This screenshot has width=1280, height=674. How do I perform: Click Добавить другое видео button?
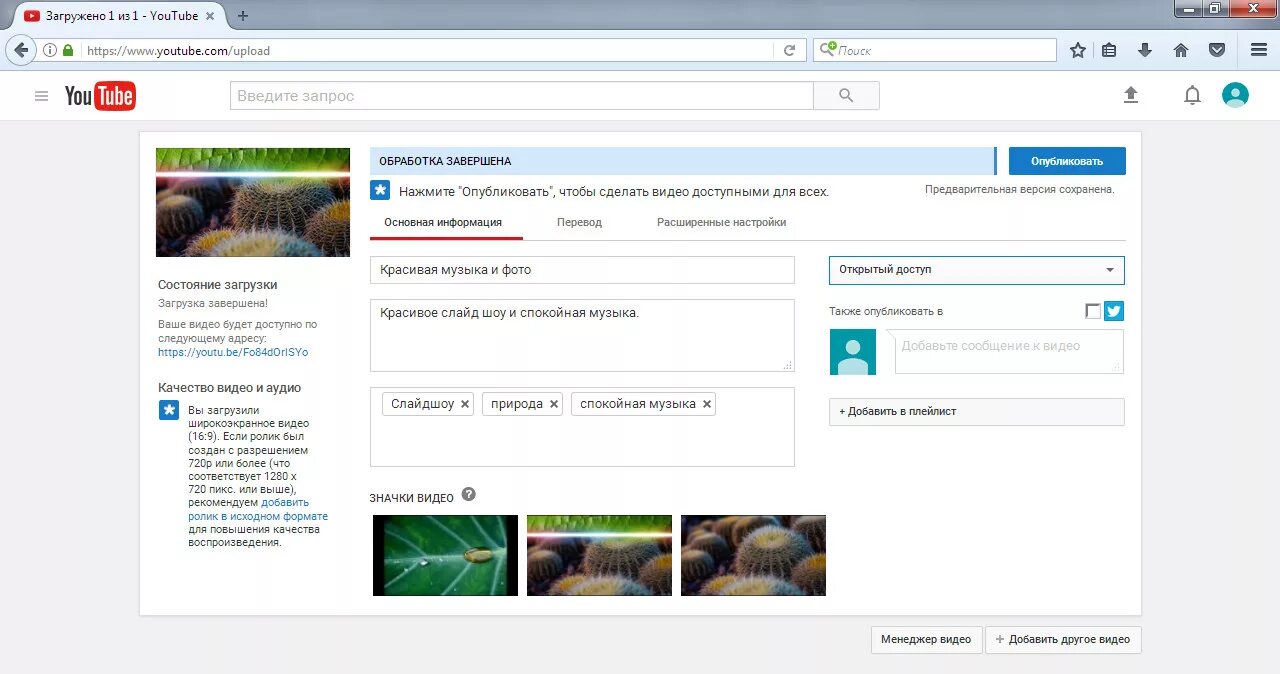pyautogui.click(x=1063, y=640)
